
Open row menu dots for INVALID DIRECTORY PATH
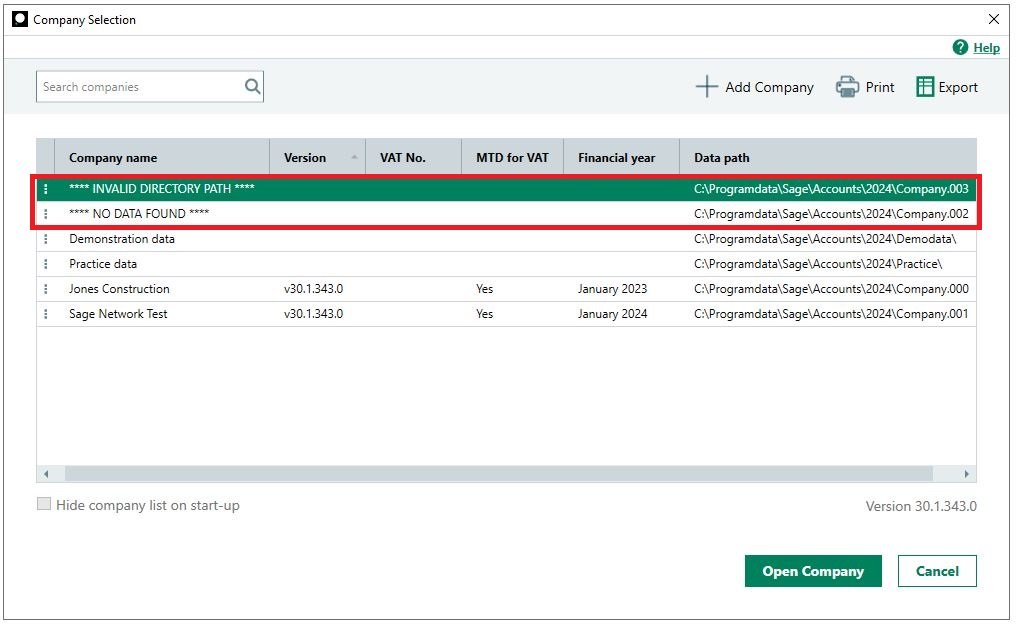[x=45, y=189]
